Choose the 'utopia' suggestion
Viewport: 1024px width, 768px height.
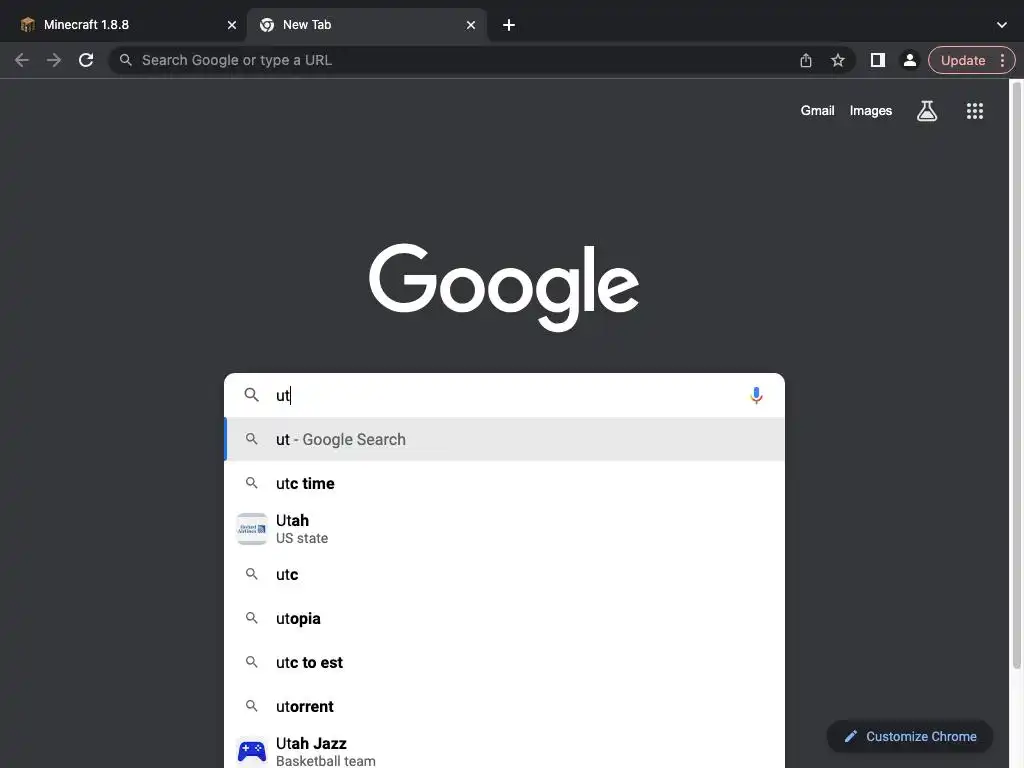tap(504, 618)
